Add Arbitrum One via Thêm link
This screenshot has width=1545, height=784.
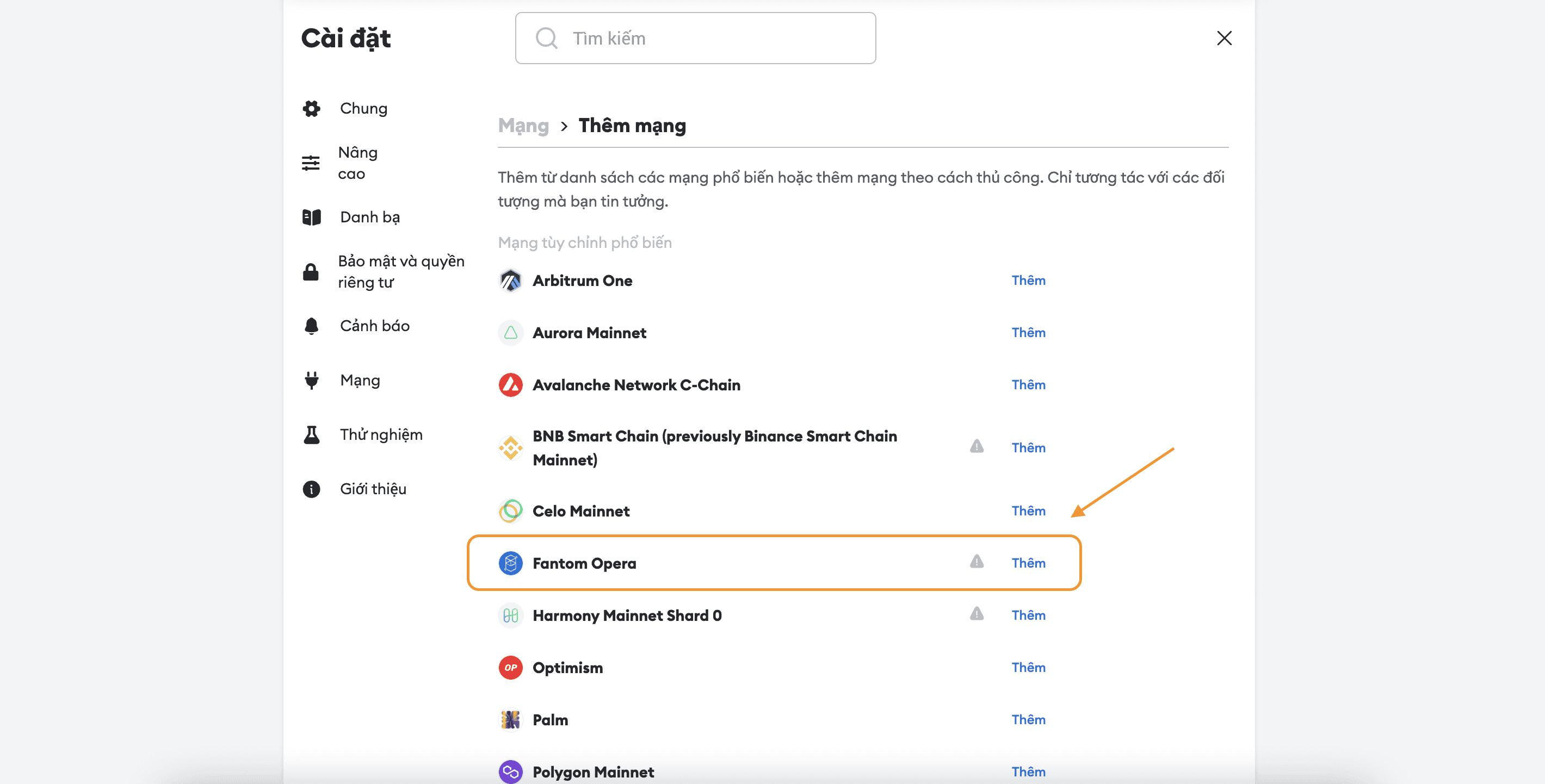click(x=1028, y=281)
